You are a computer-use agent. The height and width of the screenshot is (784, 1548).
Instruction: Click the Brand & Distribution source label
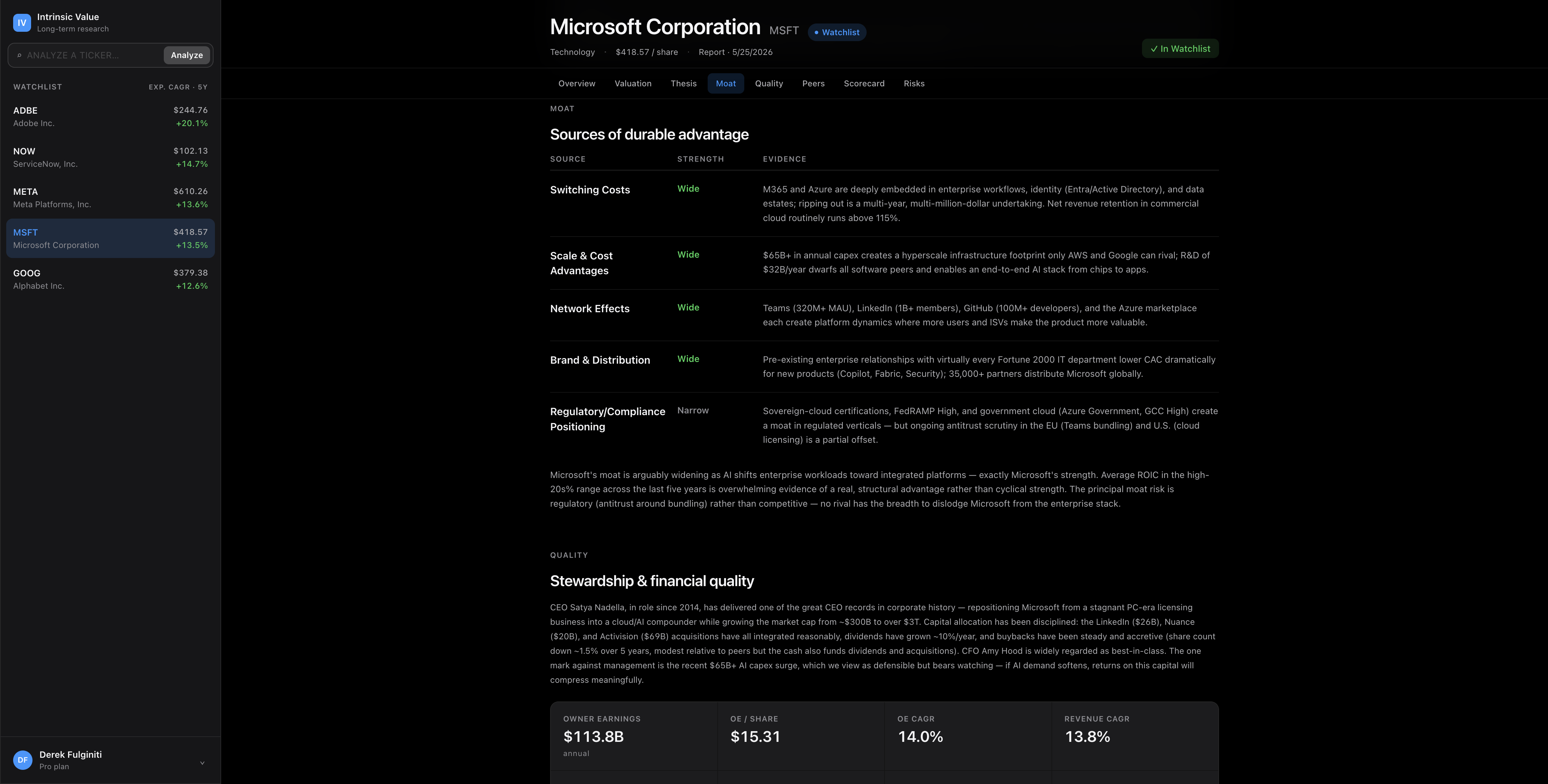(600, 361)
